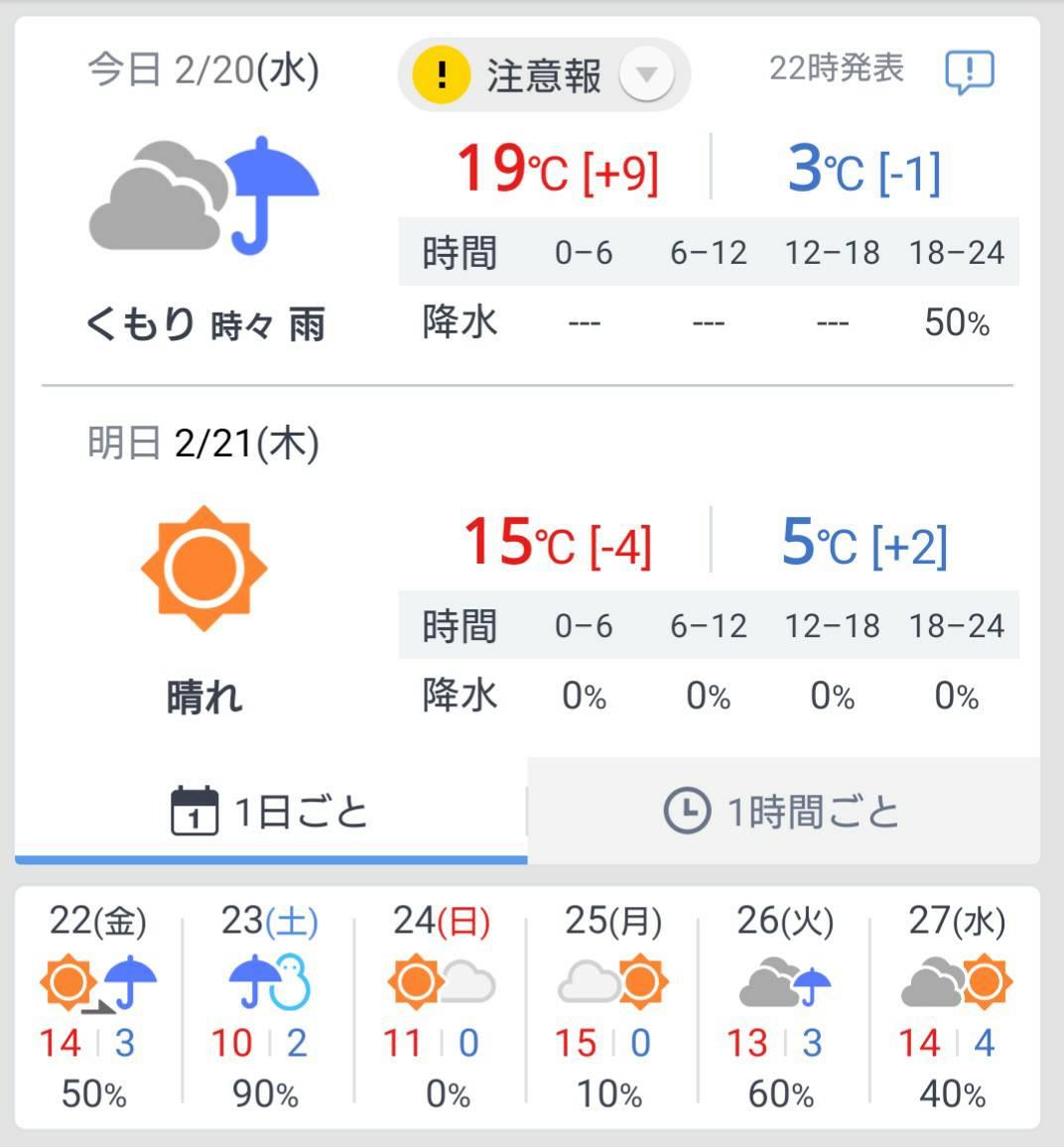The height and width of the screenshot is (1147, 1064).
Task: Click the 明日 2/21(木) date heading
Action: coord(203,444)
